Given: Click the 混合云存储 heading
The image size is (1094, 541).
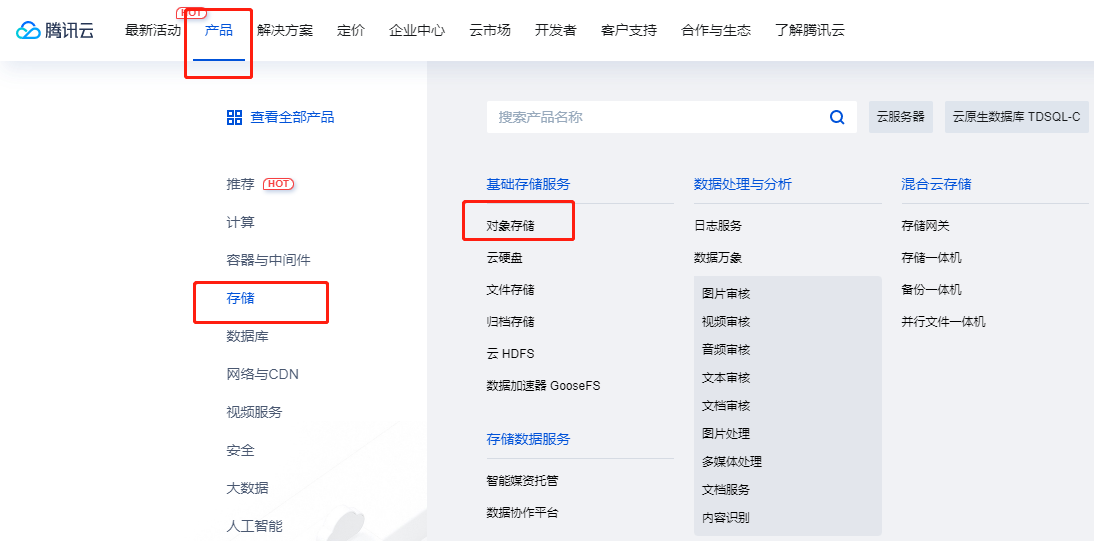Looking at the screenshot, I should point(936,184).
